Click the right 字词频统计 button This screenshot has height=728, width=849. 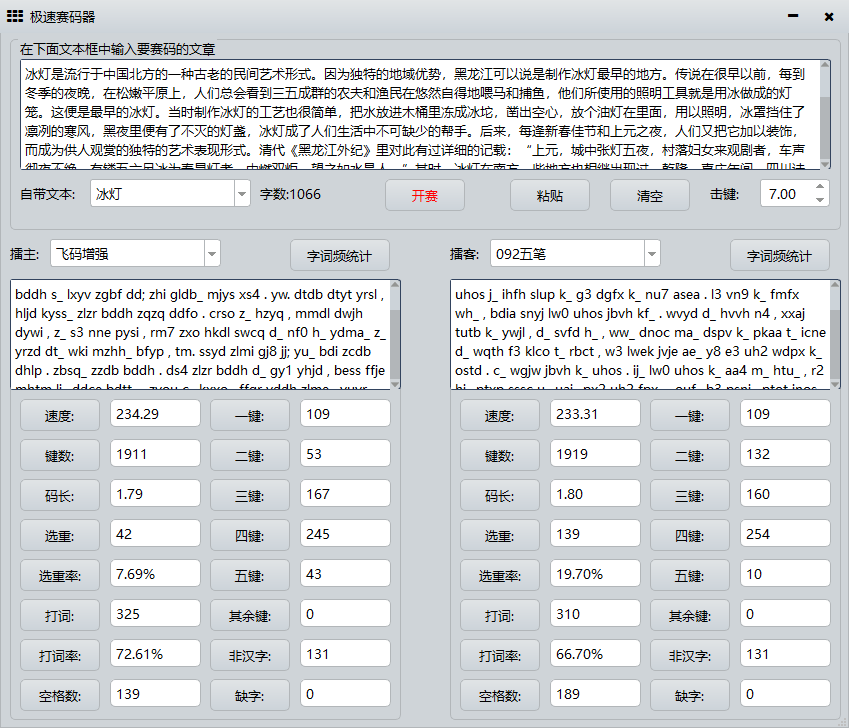(x=780, y=255)
